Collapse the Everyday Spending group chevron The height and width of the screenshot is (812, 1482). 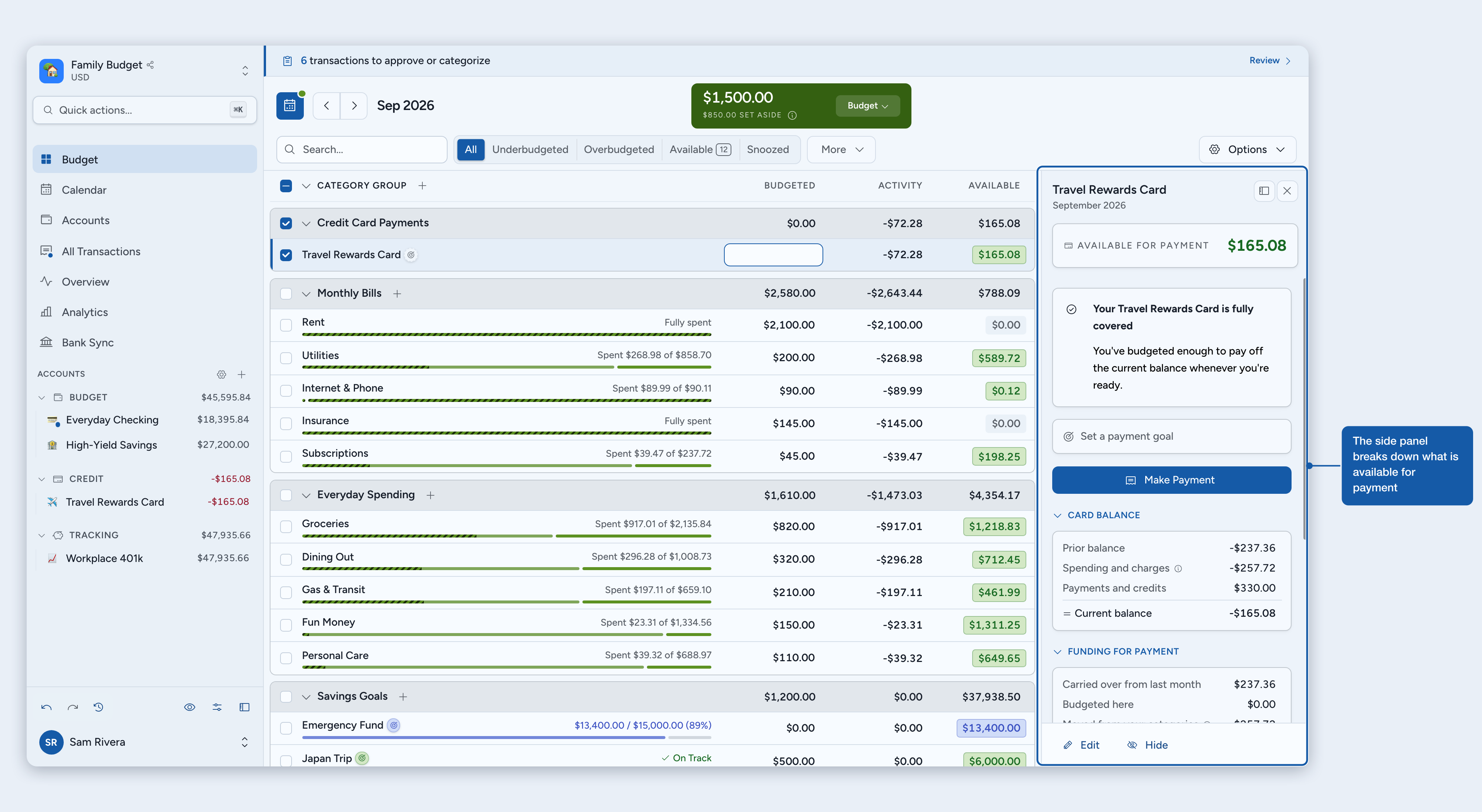click(x=306, y=495)
